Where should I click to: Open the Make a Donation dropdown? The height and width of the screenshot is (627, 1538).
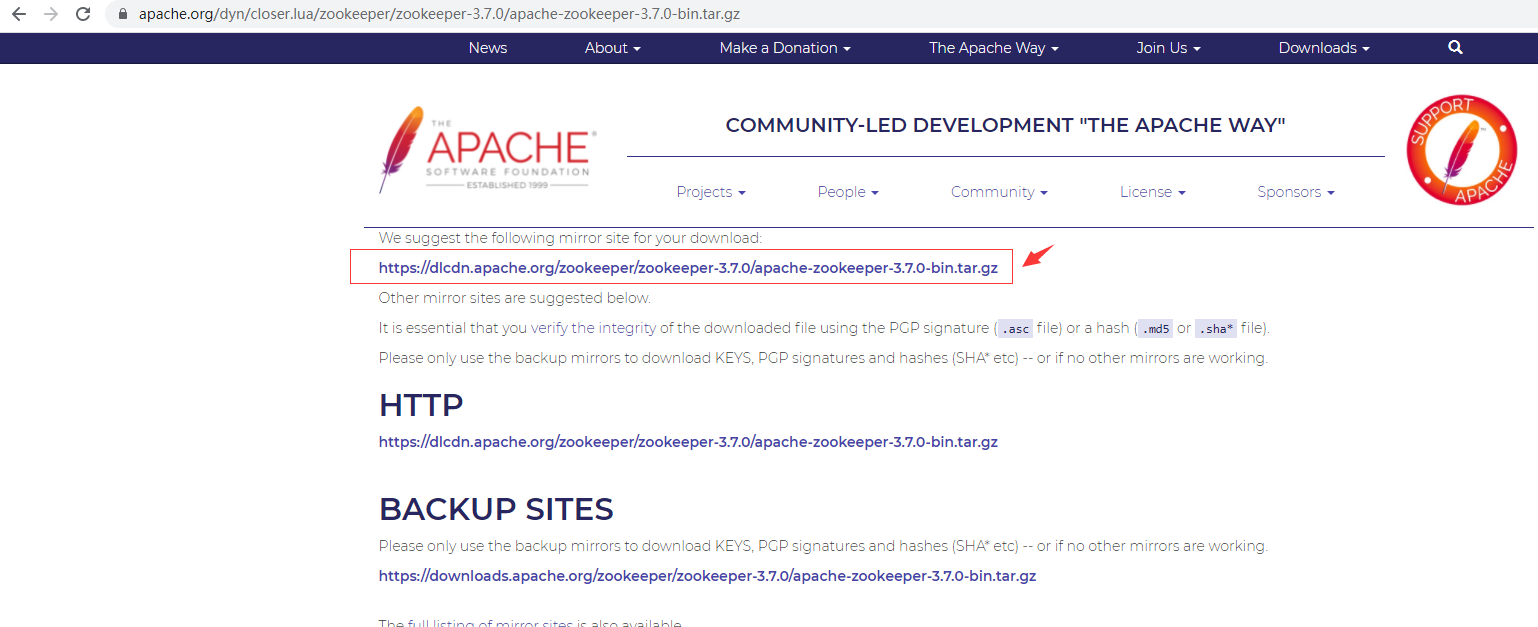(x=785, y=48)
